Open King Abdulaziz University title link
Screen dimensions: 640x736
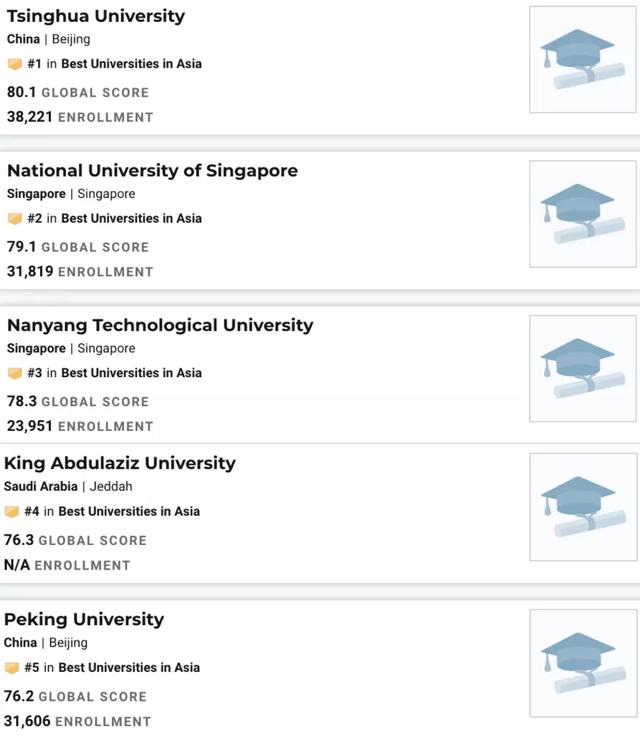tap(120, 463)
